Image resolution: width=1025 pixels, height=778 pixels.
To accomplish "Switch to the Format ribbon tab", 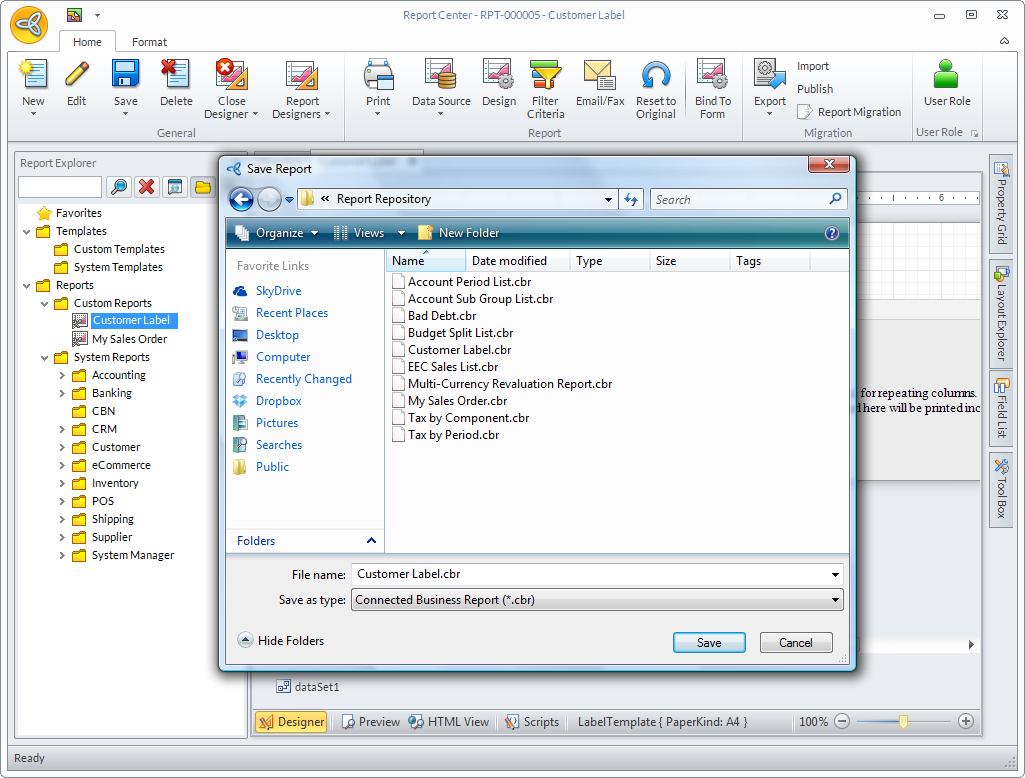I will pyautogui.click(x=150, y=42).
